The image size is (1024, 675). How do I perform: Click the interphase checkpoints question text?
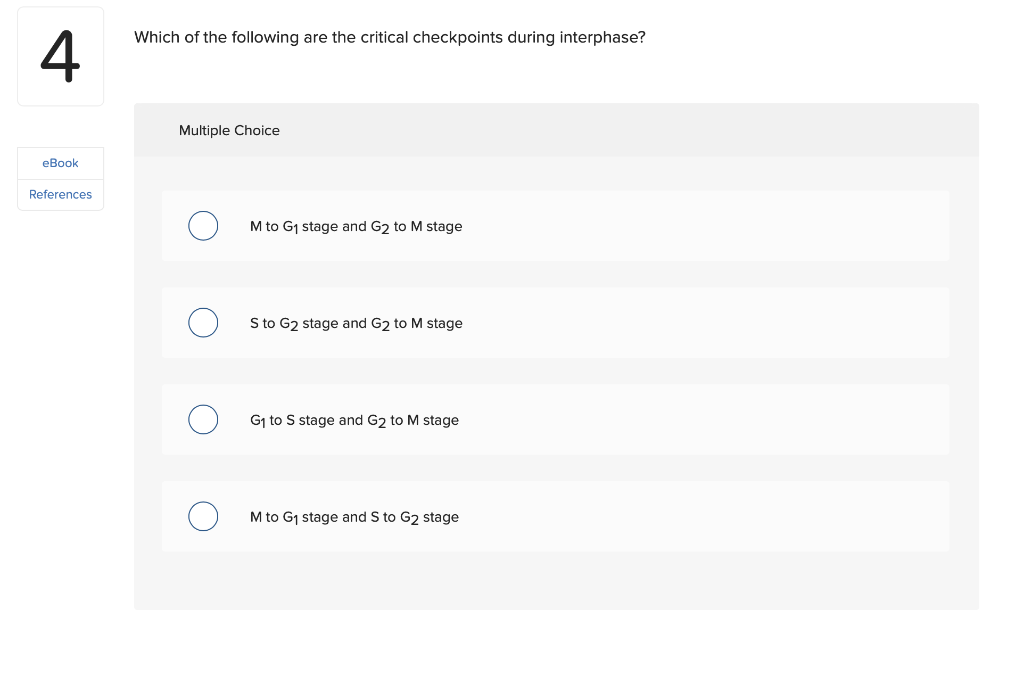[x=390, y=37]
